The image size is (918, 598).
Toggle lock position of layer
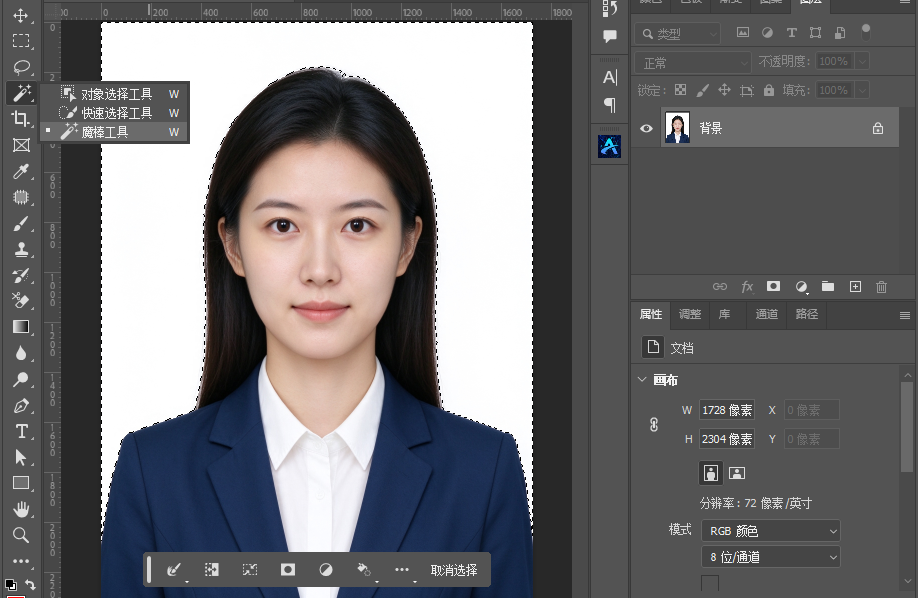tap(724, 90)
